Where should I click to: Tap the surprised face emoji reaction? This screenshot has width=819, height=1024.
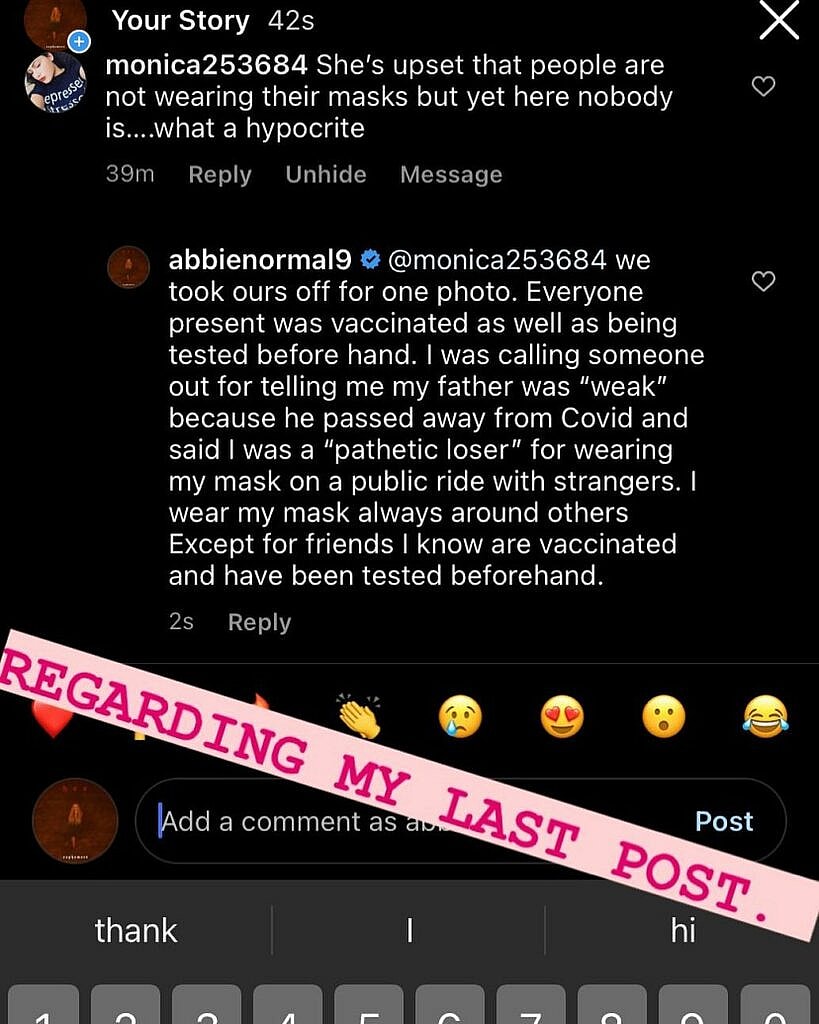point(664,717)
